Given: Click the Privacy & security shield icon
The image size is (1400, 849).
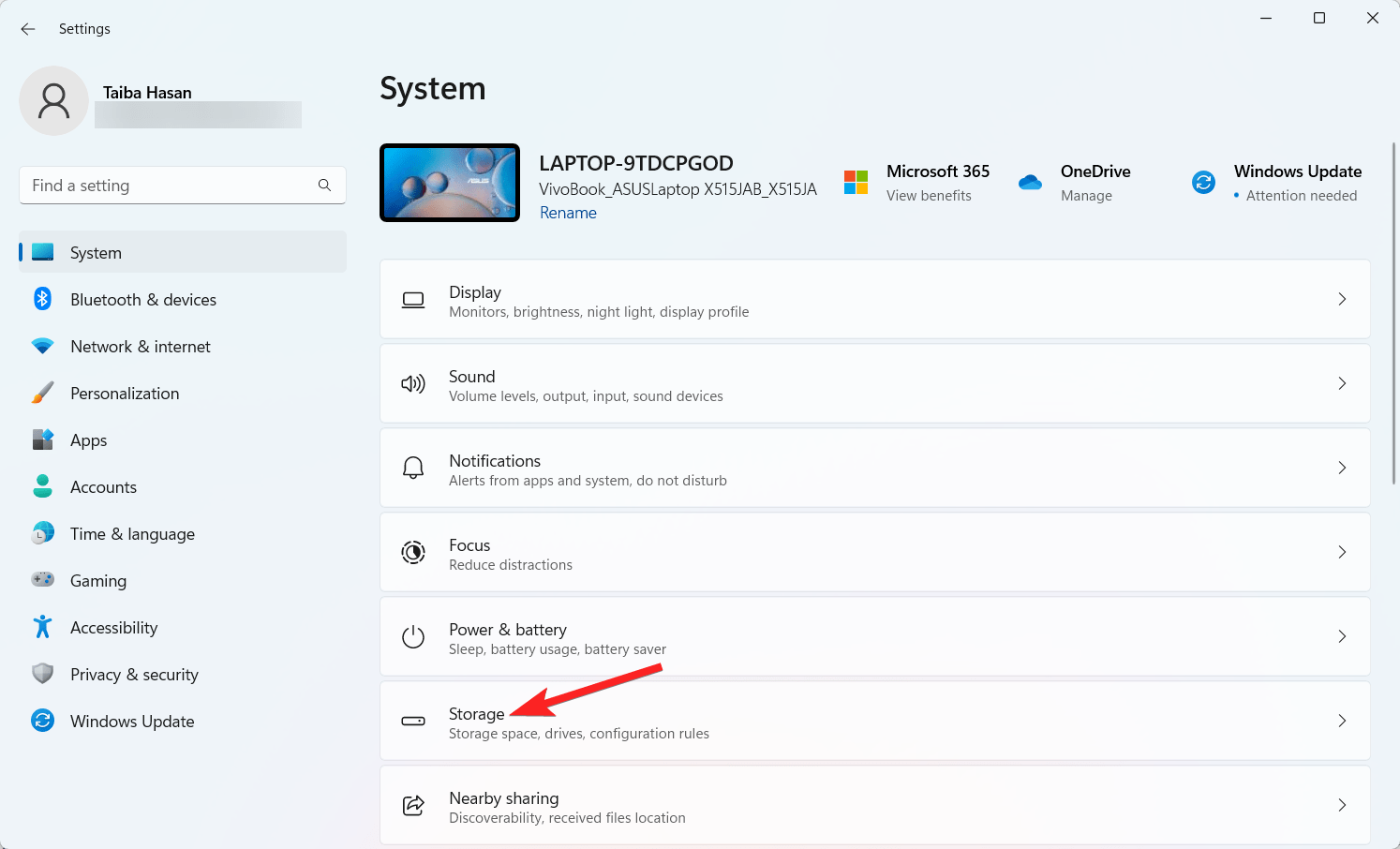Looking at the screenshot, I should point(43,674).
